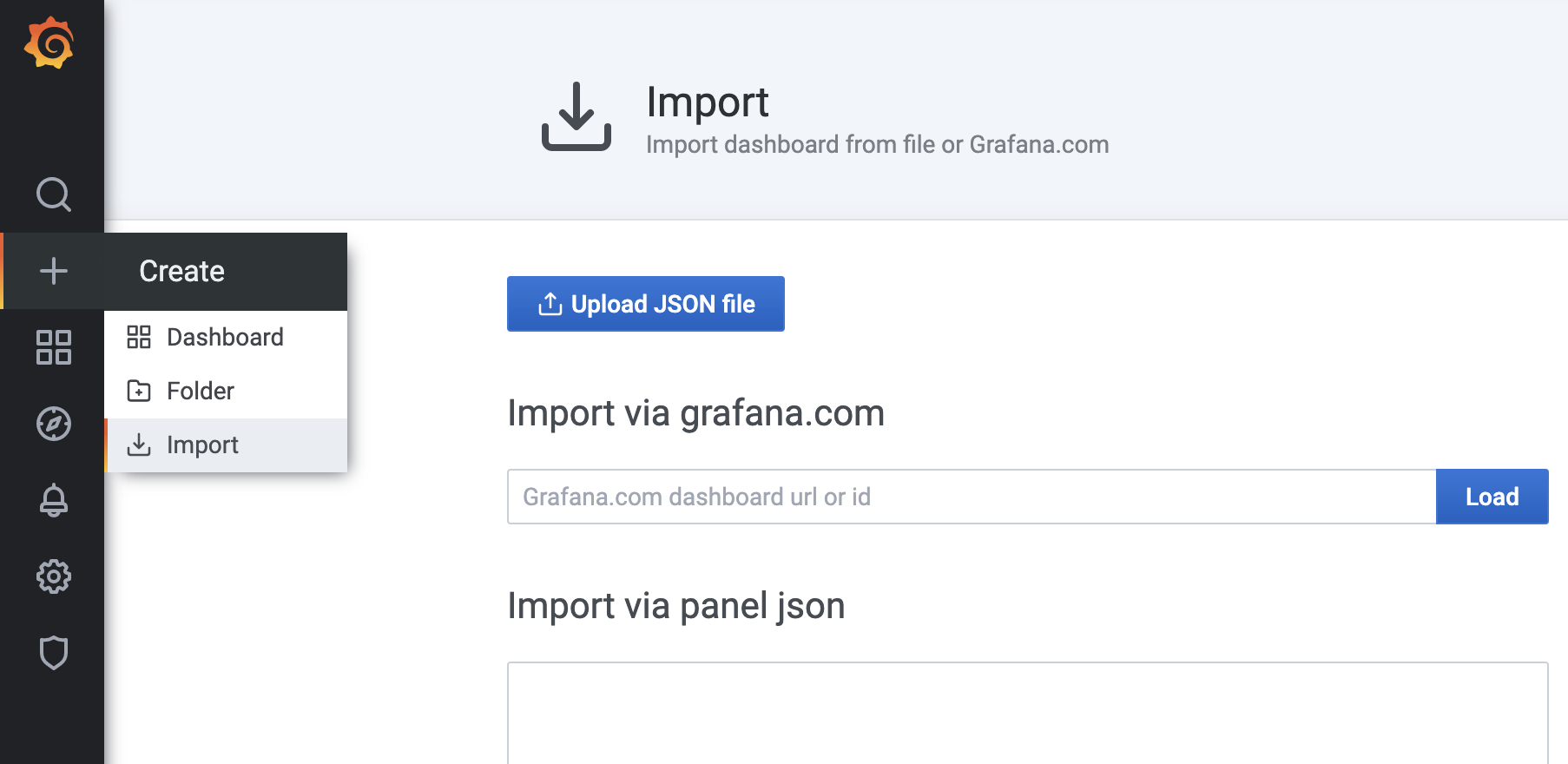
Task: Click the Load button
Action: tap(1492, 497)
